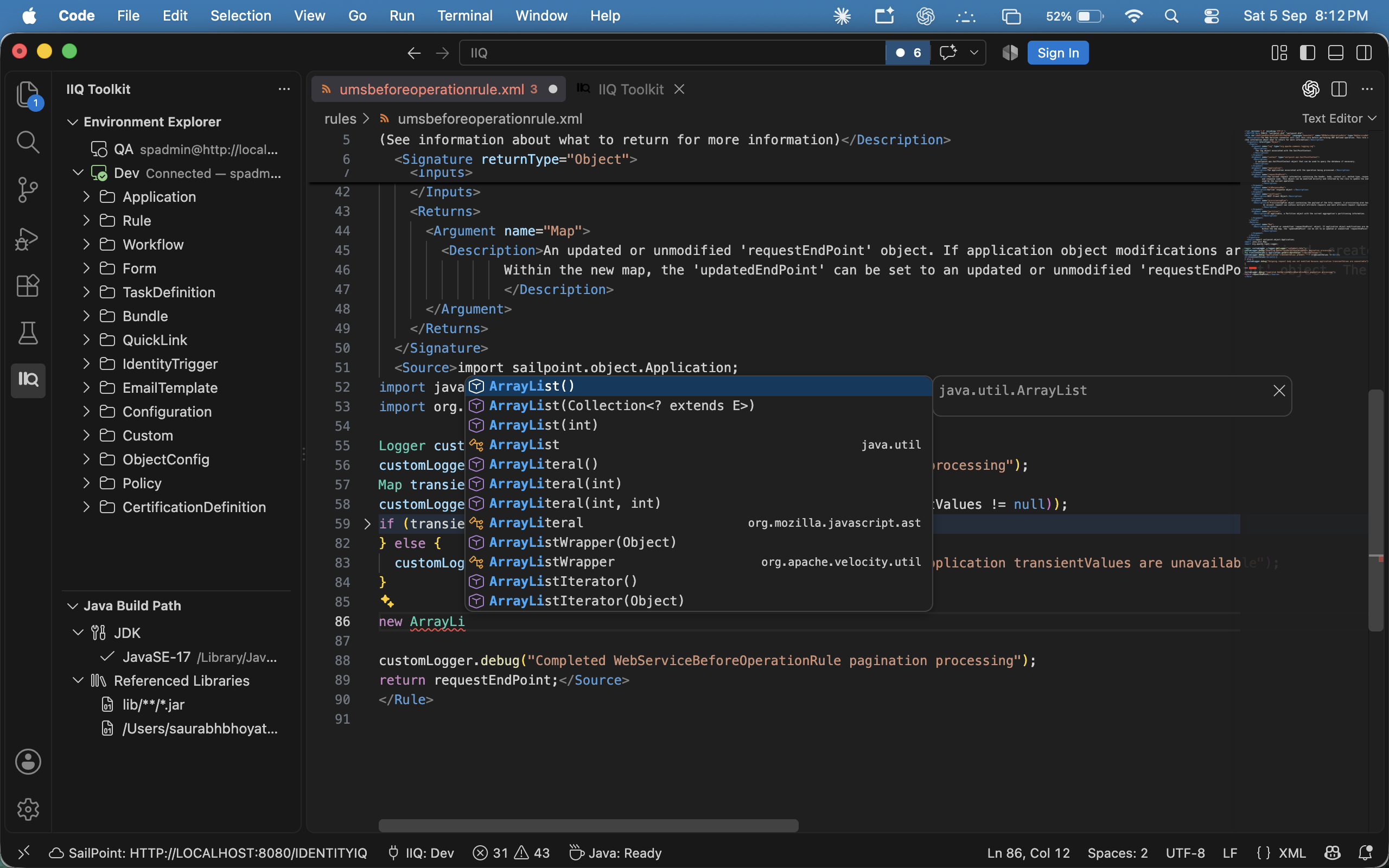Open the Extensions view
Screen dimensions: 1389x868
[x=28, y=285]
